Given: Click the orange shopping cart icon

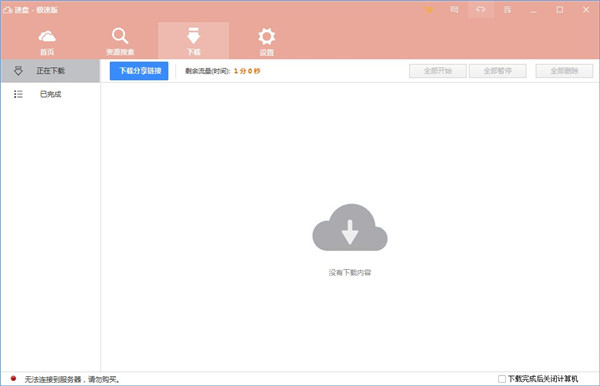Looking at the screenshot, I should (429, 10).
